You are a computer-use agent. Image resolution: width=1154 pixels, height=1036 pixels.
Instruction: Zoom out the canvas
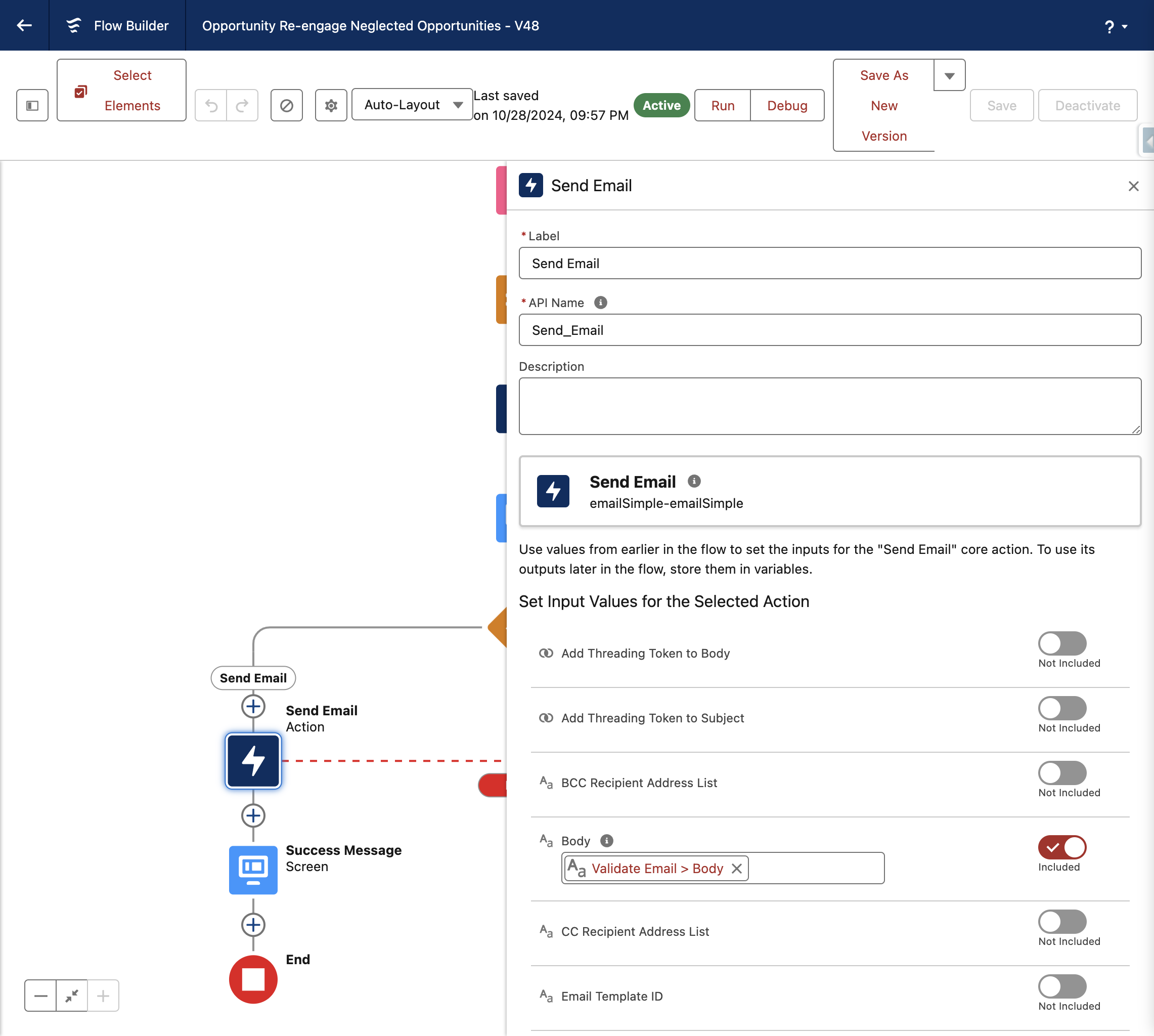tap(40, 996)
